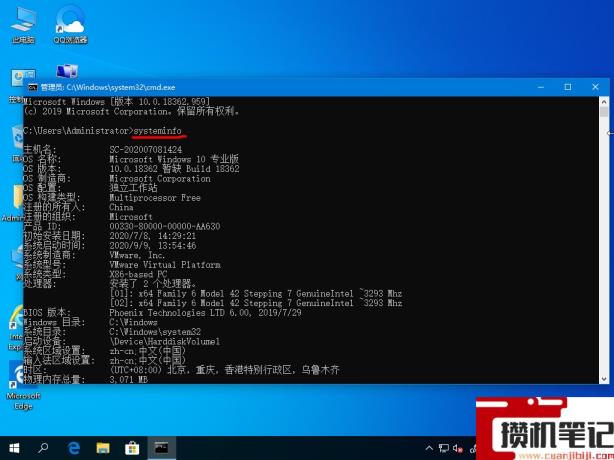Launch the QQ浏览器 desktop shortcut
614x460 pixels.
[x=70, y=25]
